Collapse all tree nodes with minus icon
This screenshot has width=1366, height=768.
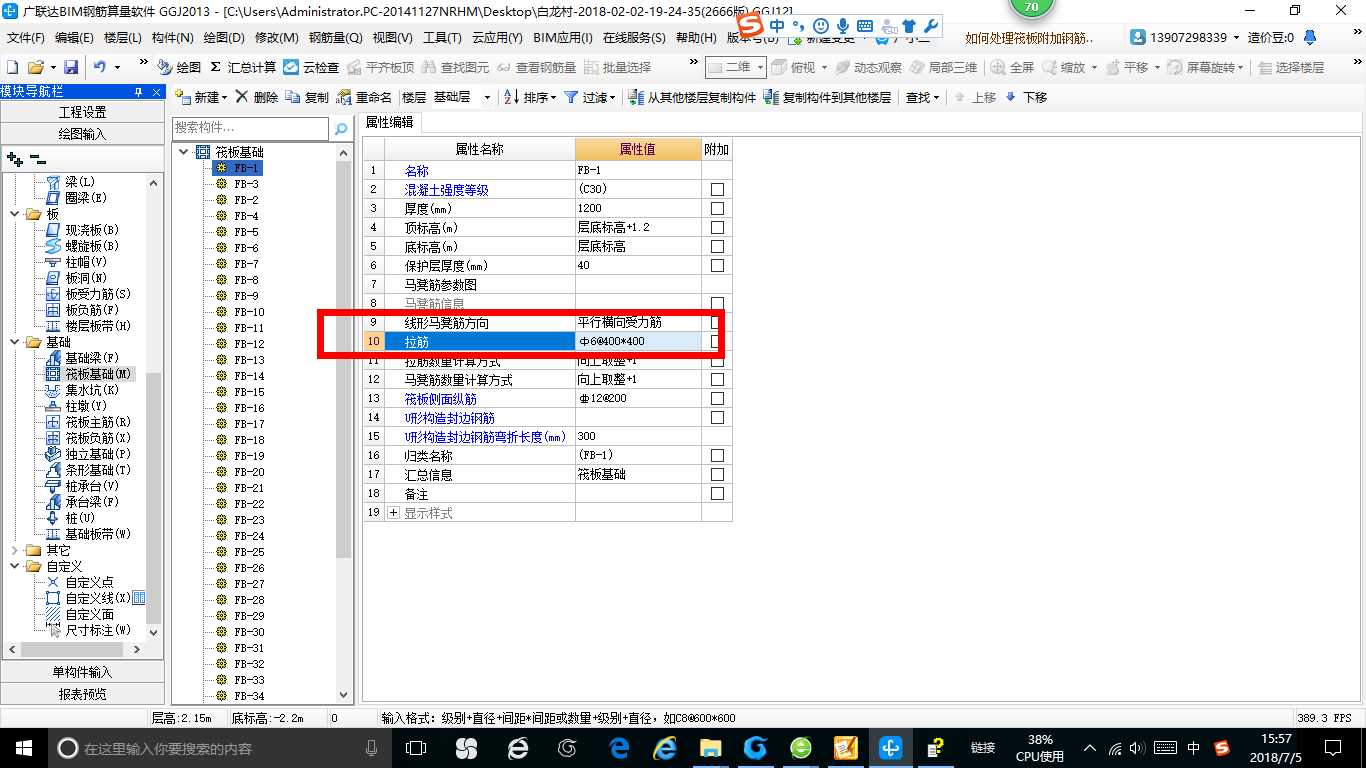37,159
